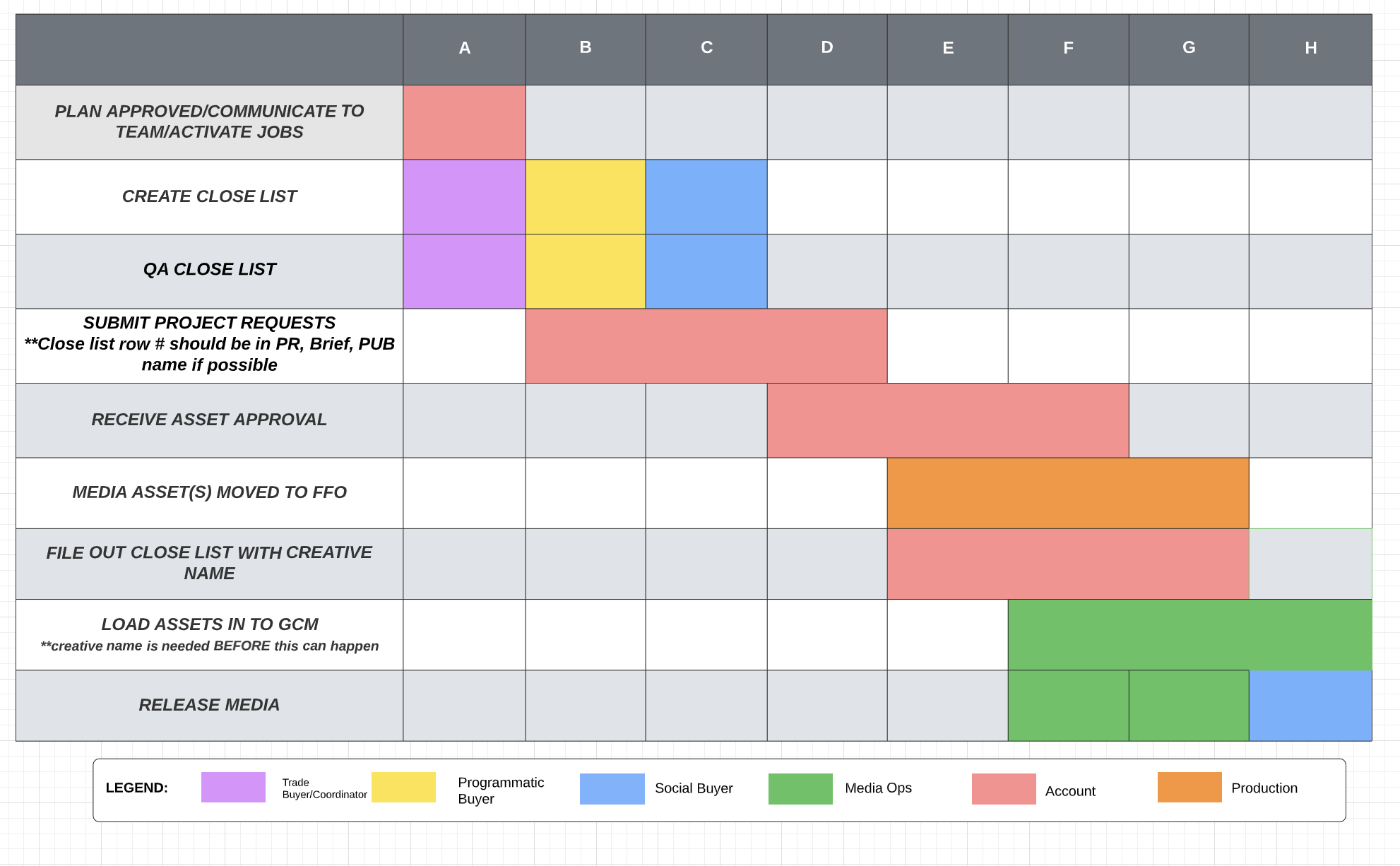The height and width of the screenshot is (866, 1400).
Task: Select the yellow cell in the CREATE CLOSE LIST row
Action: 586,196
